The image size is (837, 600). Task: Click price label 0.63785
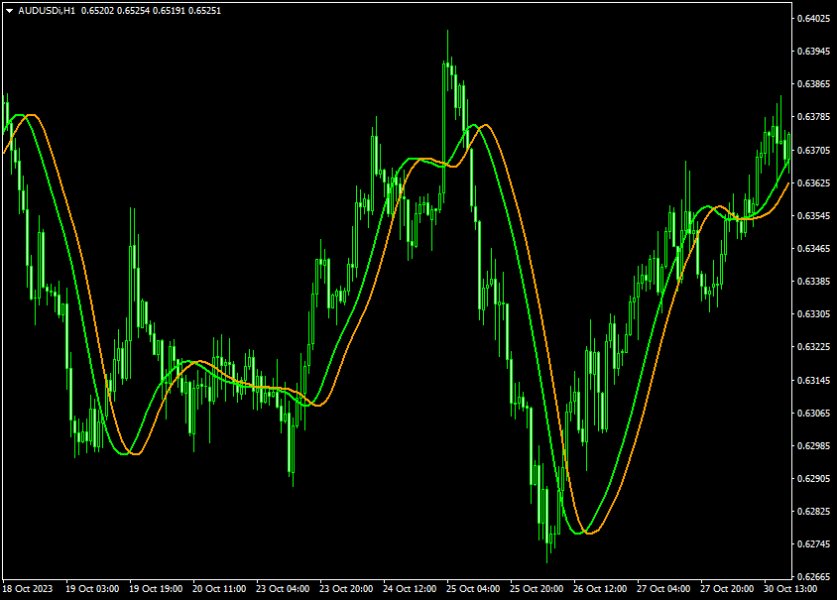[x=814, y=116]
